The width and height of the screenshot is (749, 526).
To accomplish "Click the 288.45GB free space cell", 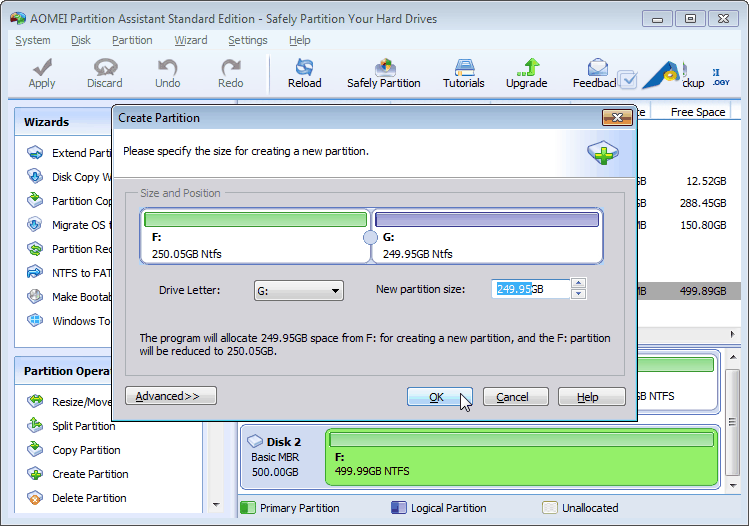I will click(x=703, y=203).
